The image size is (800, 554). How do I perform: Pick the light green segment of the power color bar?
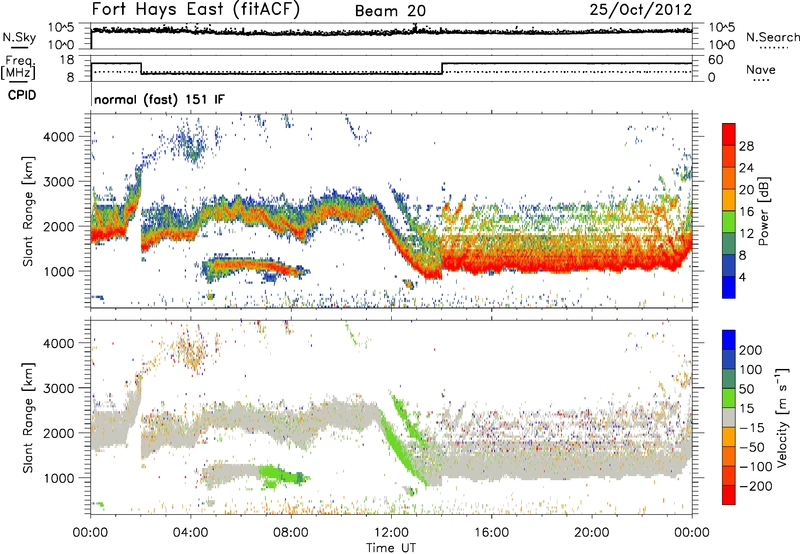(x=729, y=221)
